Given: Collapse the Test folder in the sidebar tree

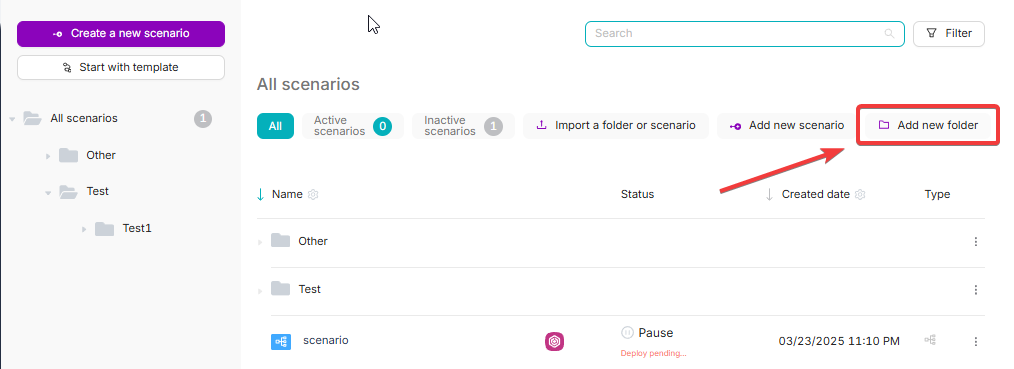Looking at the screenshot, I should point(48,193).
